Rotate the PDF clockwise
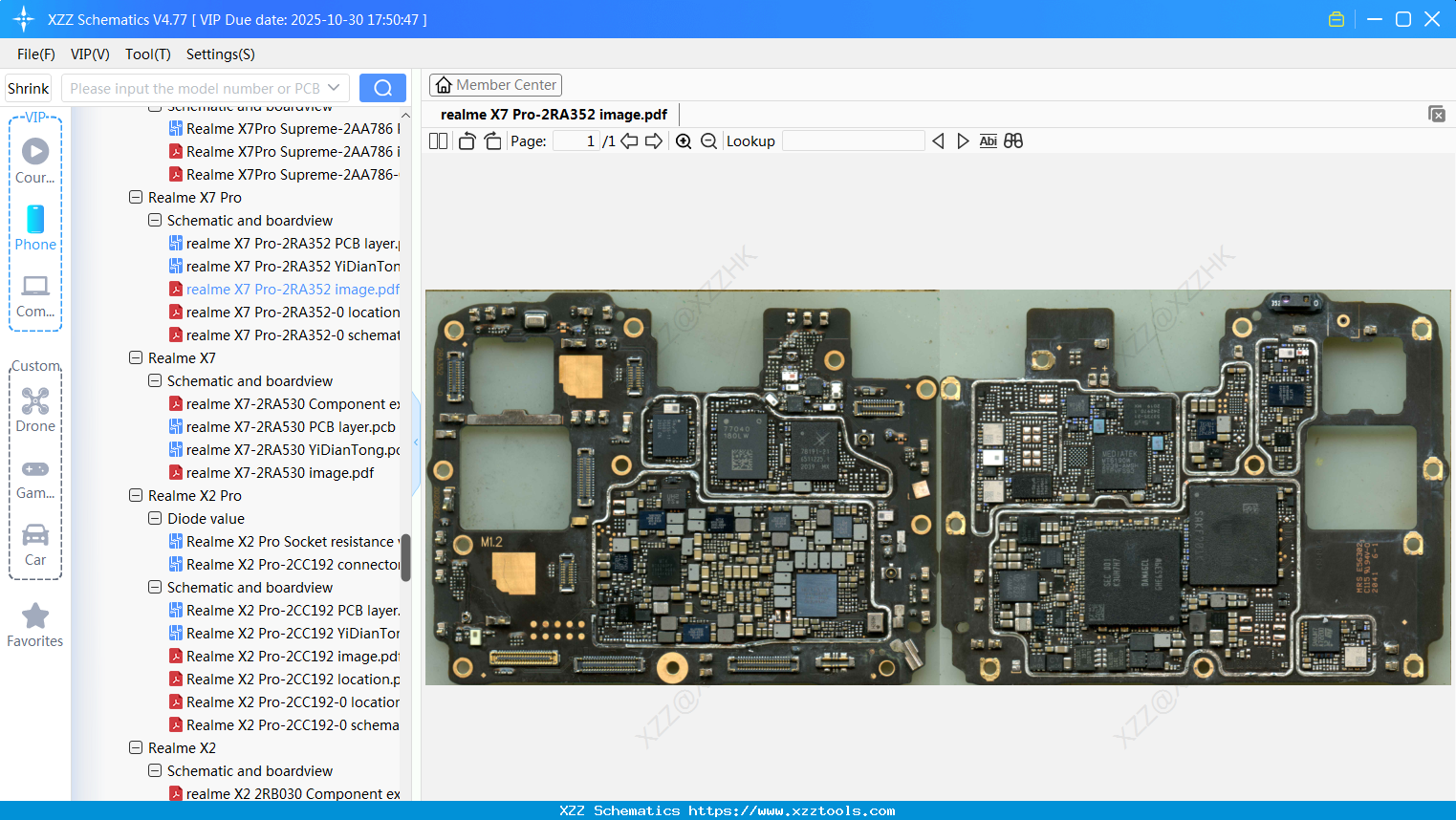1456x820 pixels. [492, 141]
